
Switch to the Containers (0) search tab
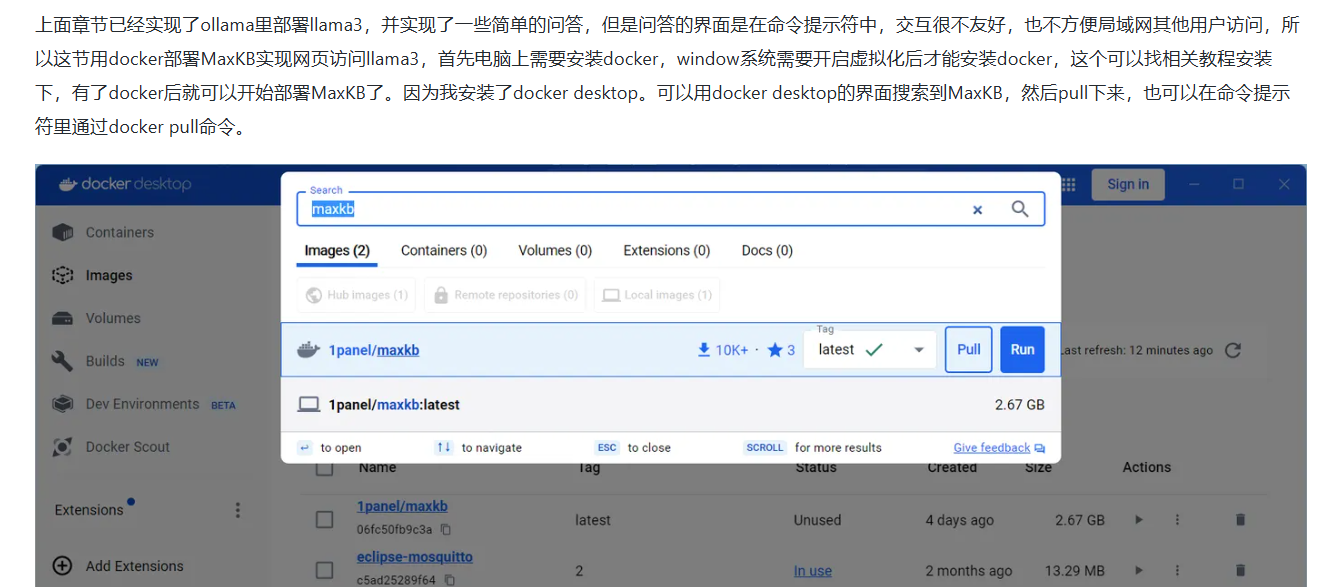pyautogui.click(x=444, y=251)
